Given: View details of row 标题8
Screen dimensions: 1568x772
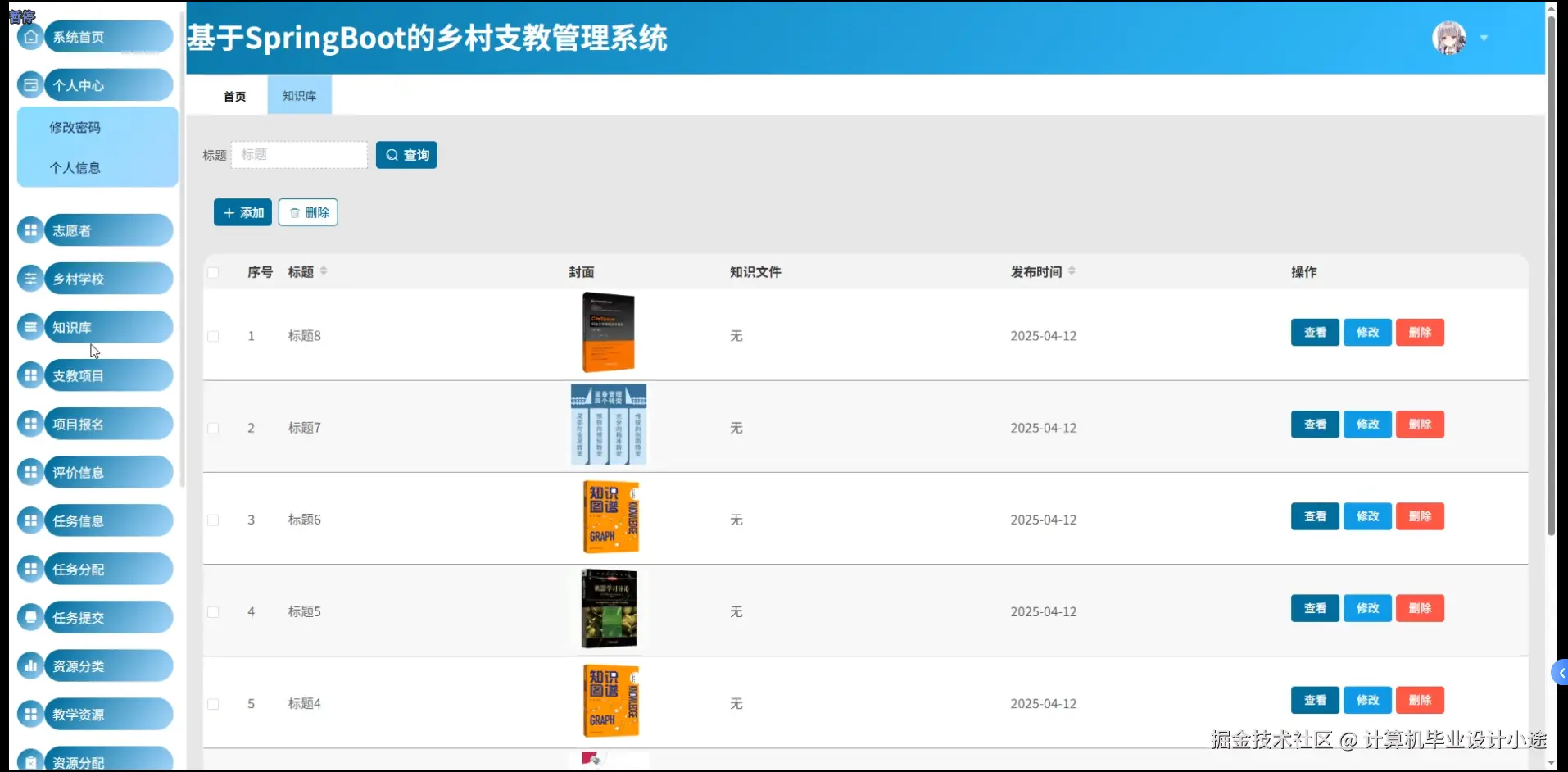Looking at the screenshot, I should pos(1315,332).
